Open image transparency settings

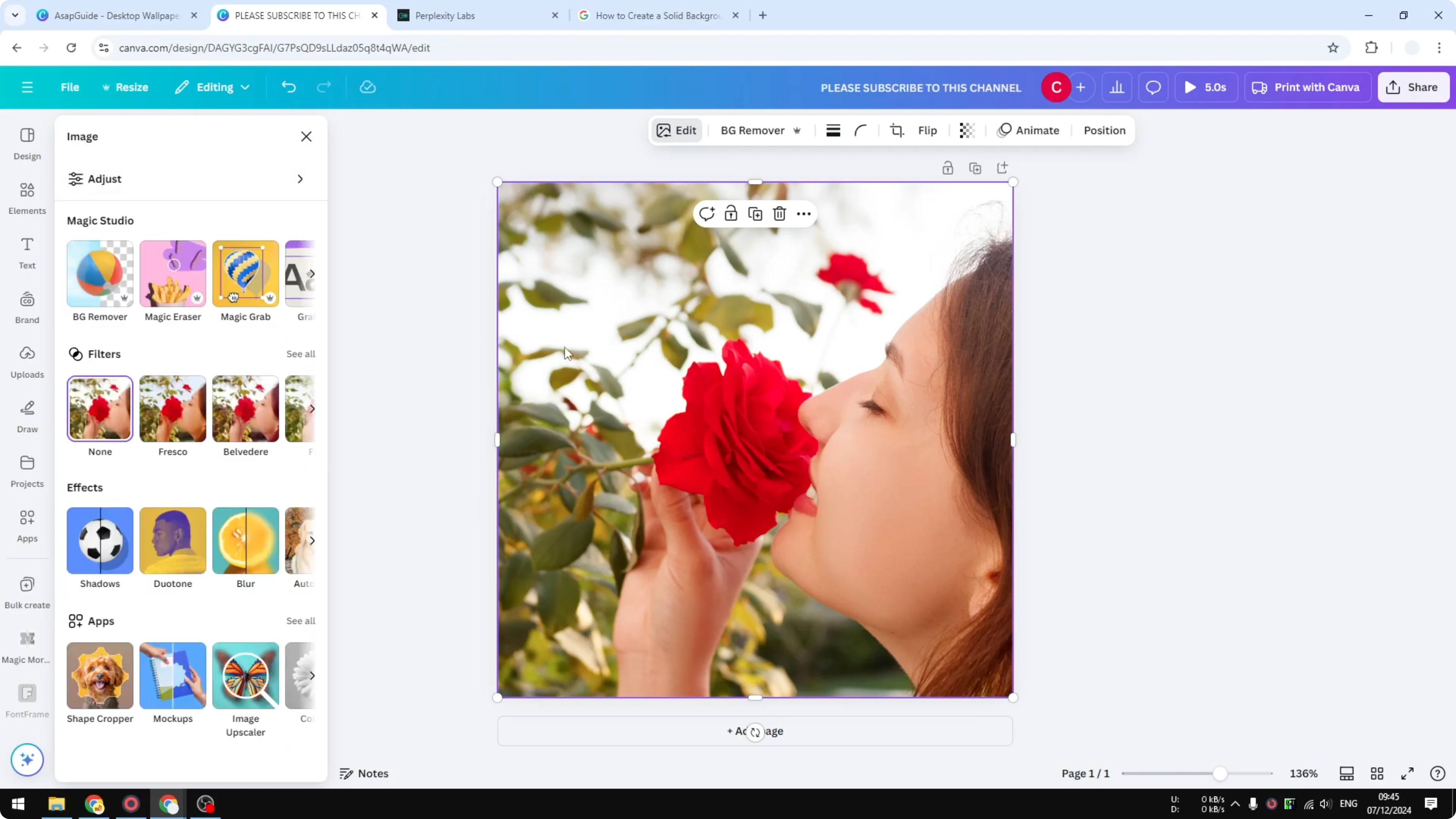(x=967, y=130)
